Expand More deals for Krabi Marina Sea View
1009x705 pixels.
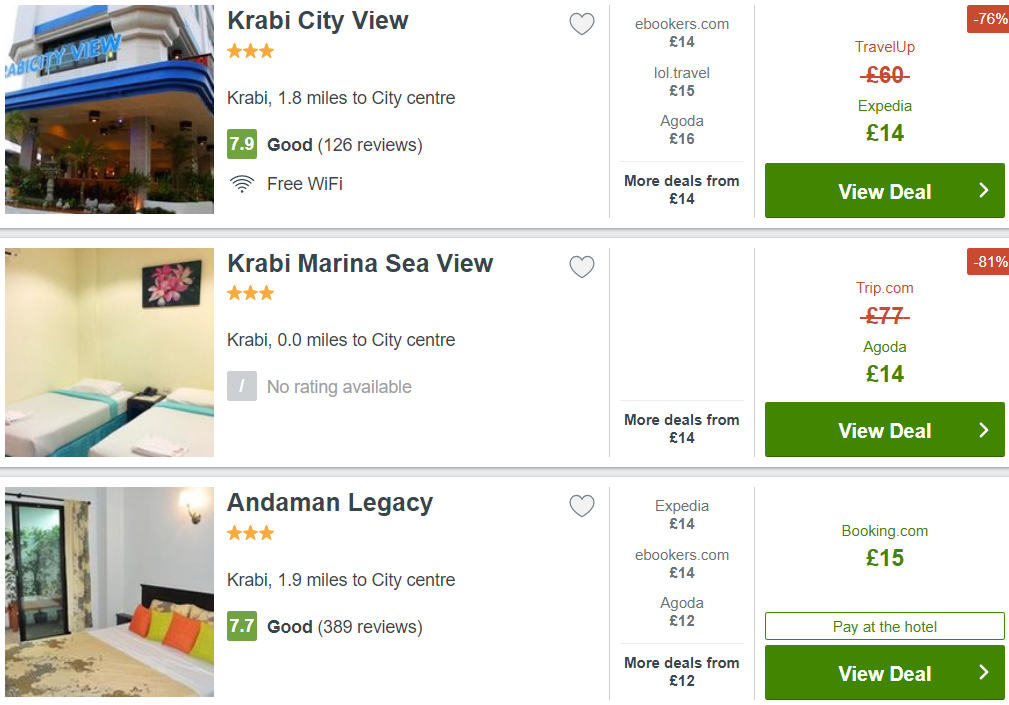(681, 428)
